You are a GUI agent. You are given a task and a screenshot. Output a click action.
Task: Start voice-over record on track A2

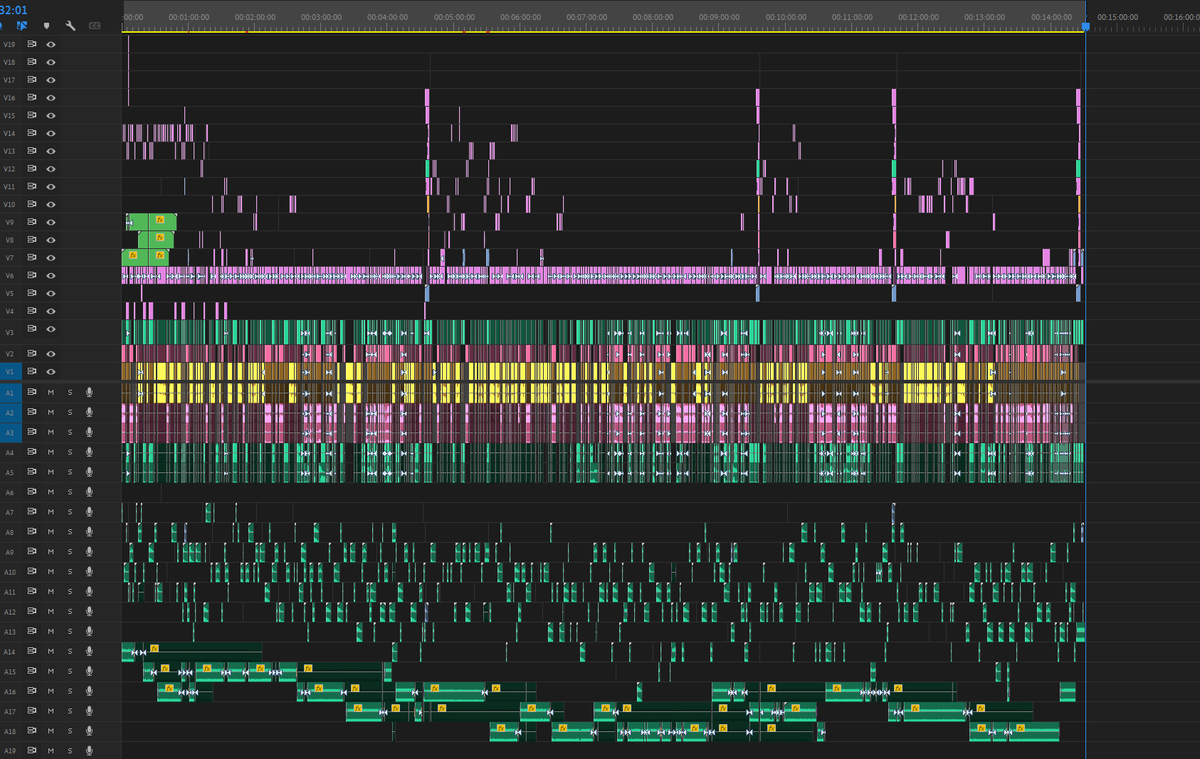pos(89,412)
